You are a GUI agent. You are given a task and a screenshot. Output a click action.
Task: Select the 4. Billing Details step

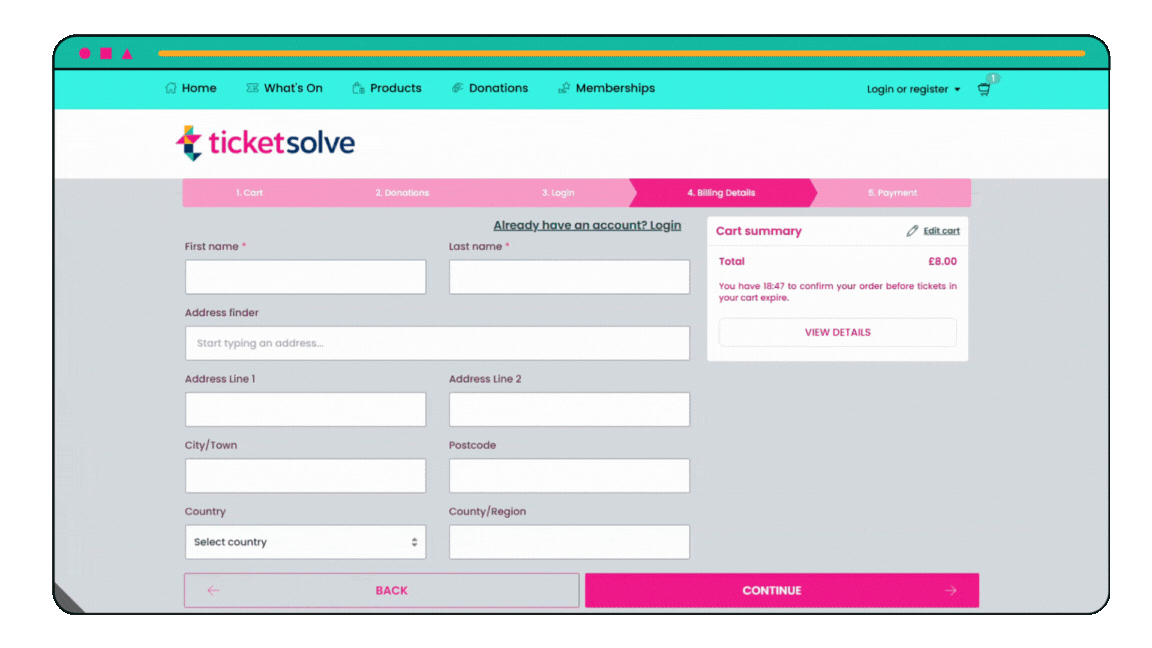pyautogui.click(x=721, y=192)
